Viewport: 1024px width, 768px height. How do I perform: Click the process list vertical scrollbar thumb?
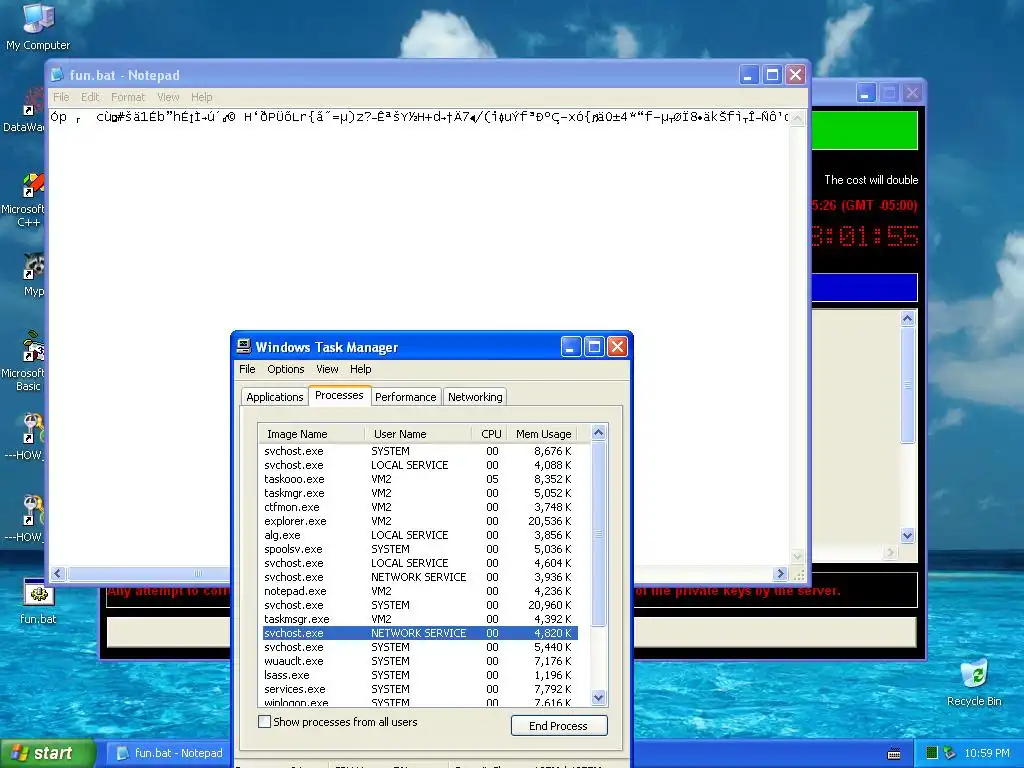[598, 534]
